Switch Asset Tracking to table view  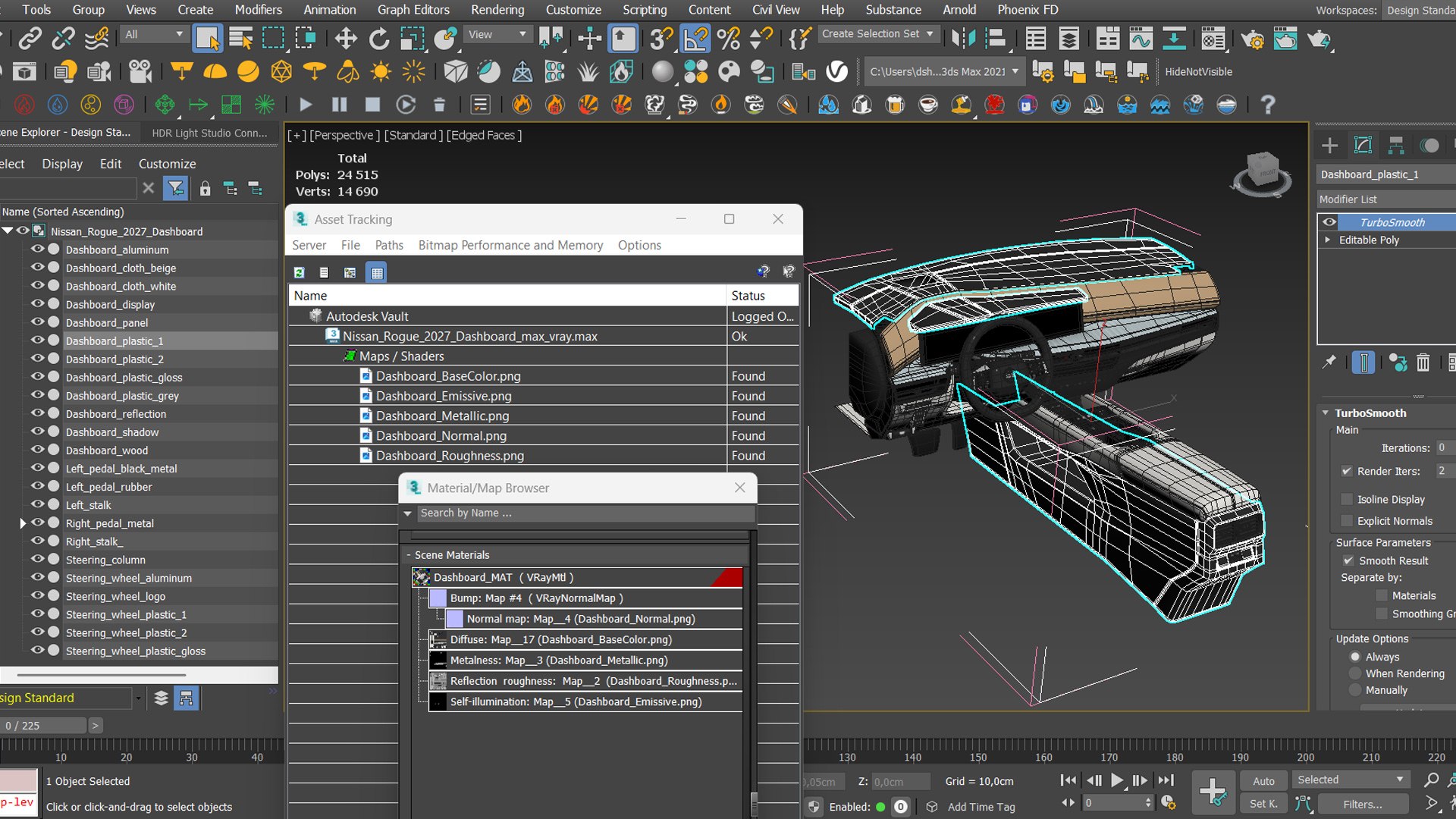377,272
